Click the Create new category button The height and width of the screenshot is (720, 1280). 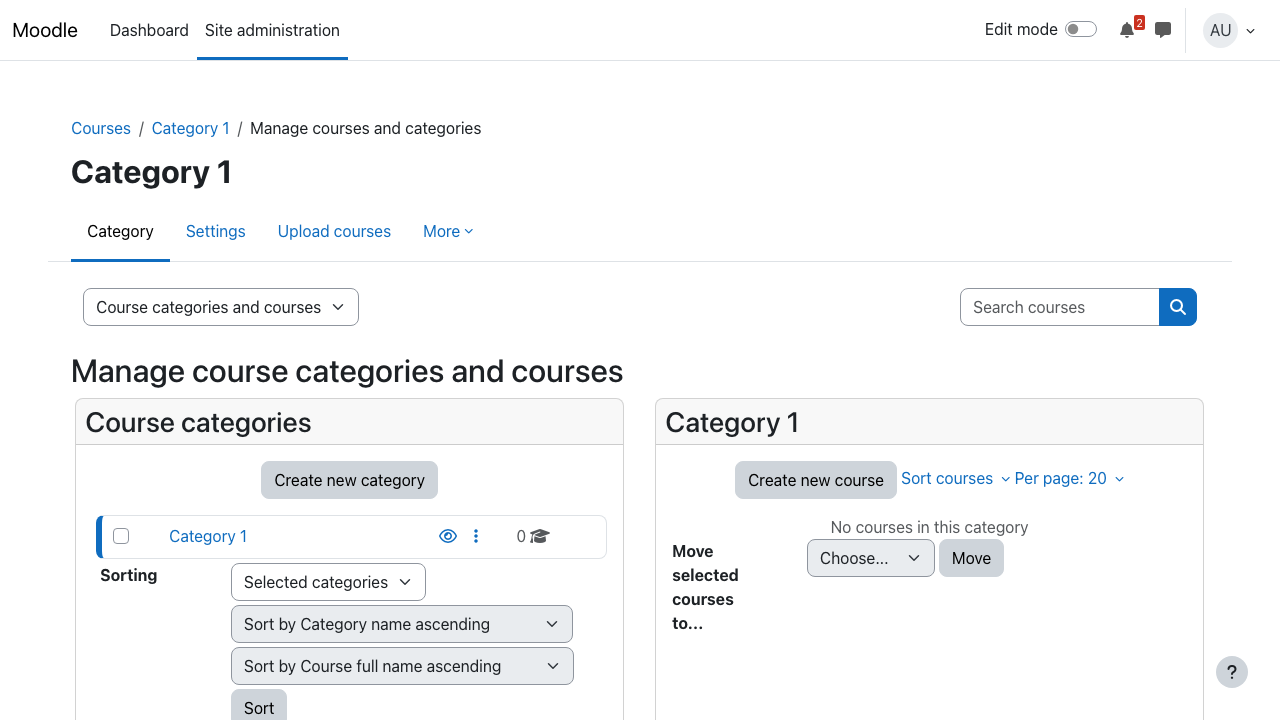point(350,480)
